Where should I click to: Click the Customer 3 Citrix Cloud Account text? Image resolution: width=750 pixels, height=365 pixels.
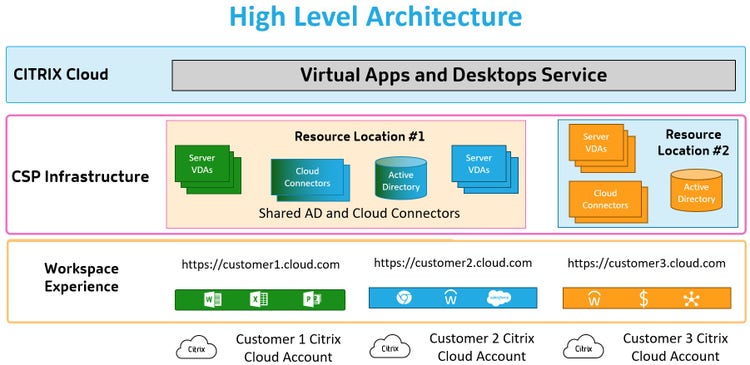pyautogui.click(x=675, y=347)
